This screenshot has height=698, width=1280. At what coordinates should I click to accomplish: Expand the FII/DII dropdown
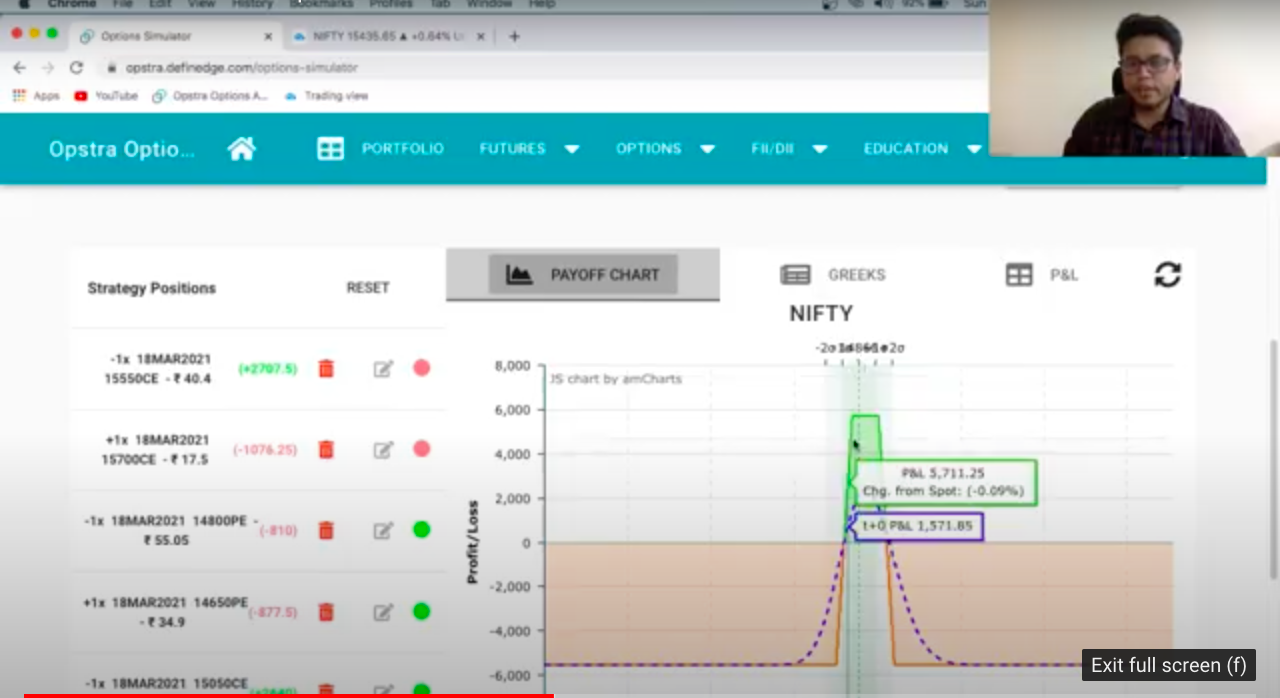[x=789, y=149]
